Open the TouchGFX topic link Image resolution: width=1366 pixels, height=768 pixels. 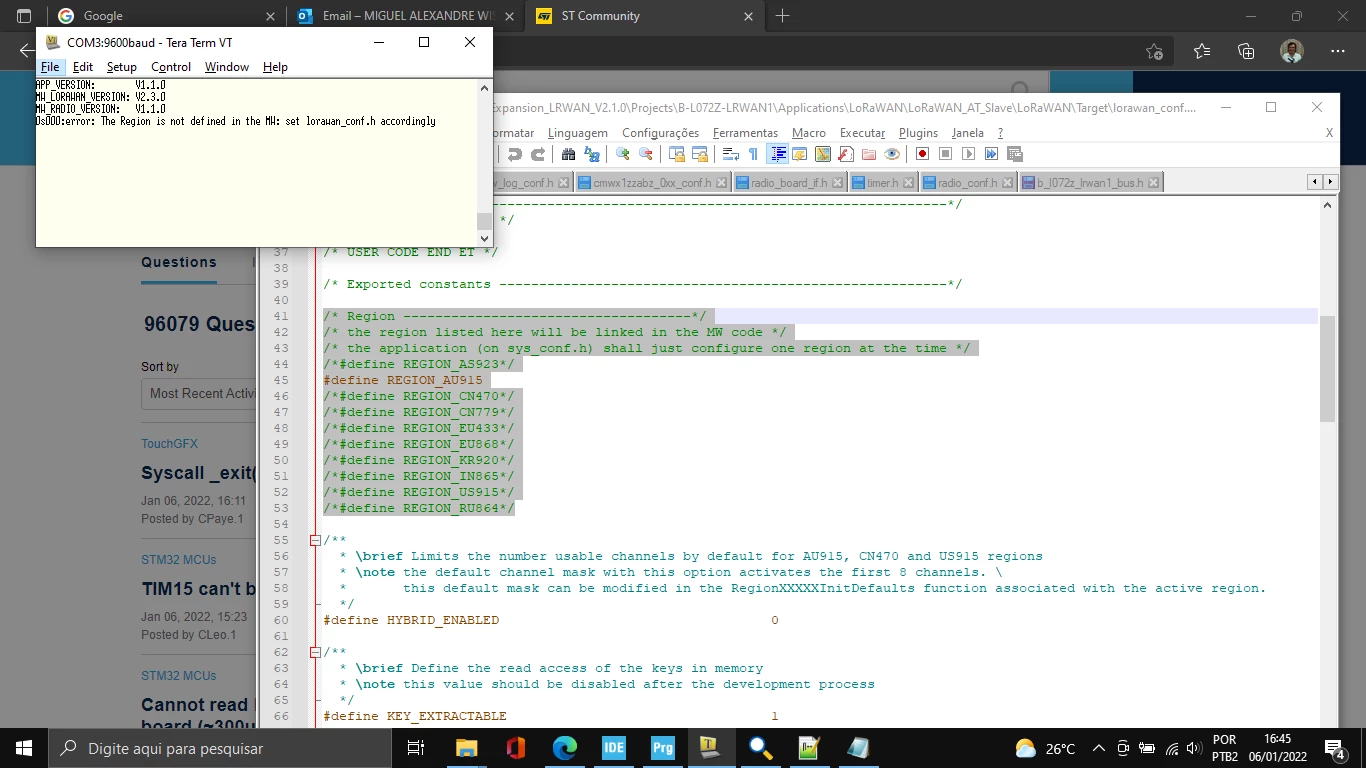(170, 443)
